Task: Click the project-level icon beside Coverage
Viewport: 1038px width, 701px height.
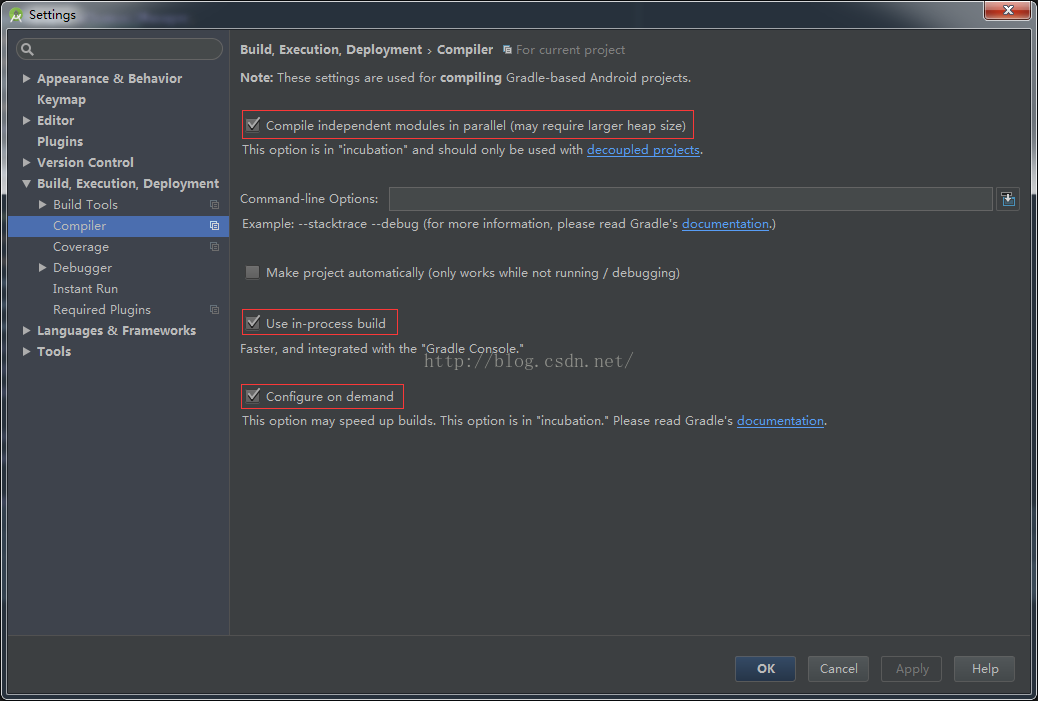Action: click(214, 247)
